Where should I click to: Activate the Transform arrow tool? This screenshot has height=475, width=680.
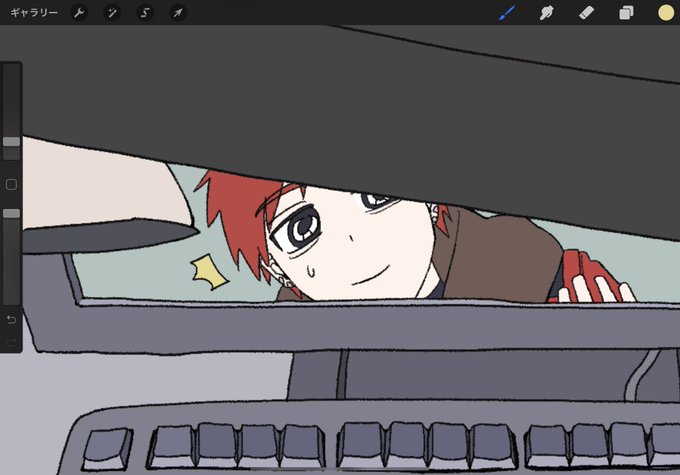(x=178, y=13)
